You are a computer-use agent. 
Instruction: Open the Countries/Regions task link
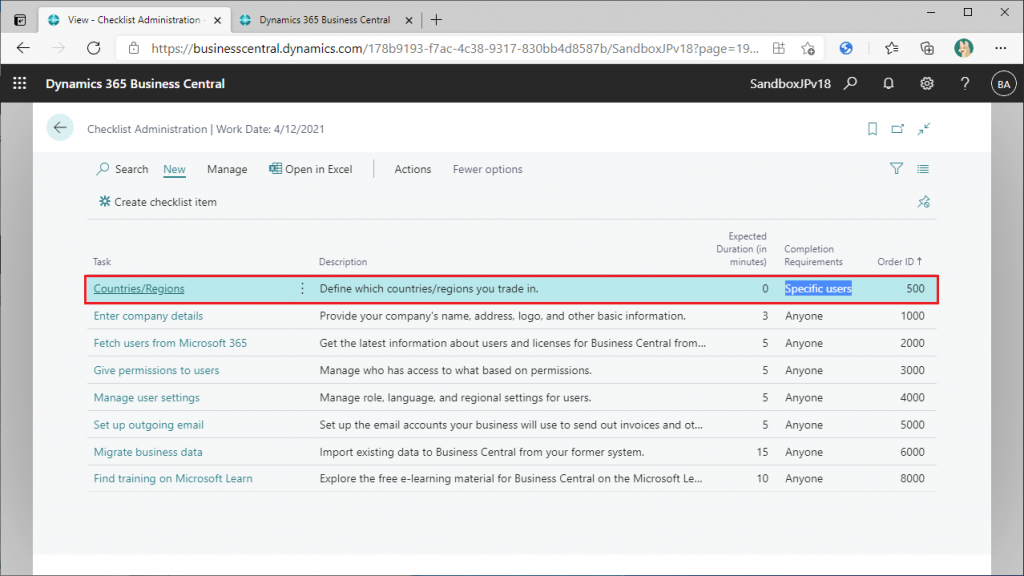[138, 289]
